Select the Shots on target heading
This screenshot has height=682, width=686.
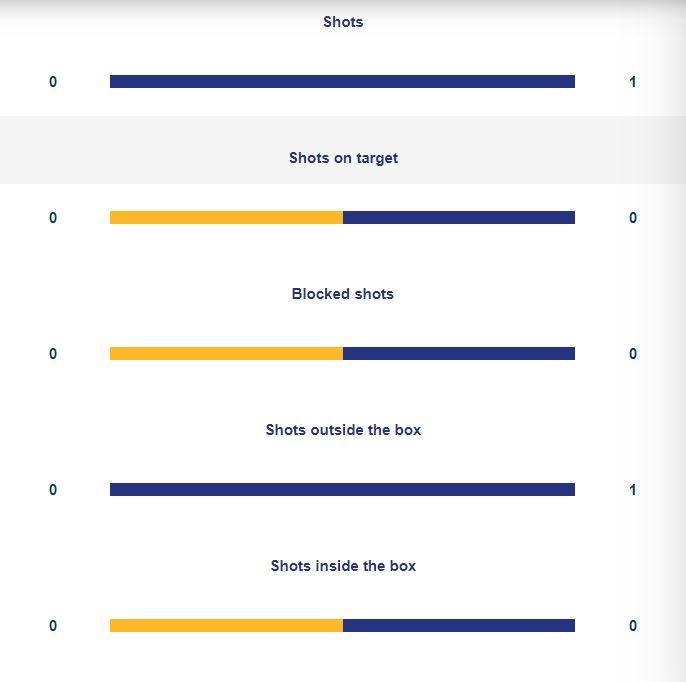coord(343,158)
